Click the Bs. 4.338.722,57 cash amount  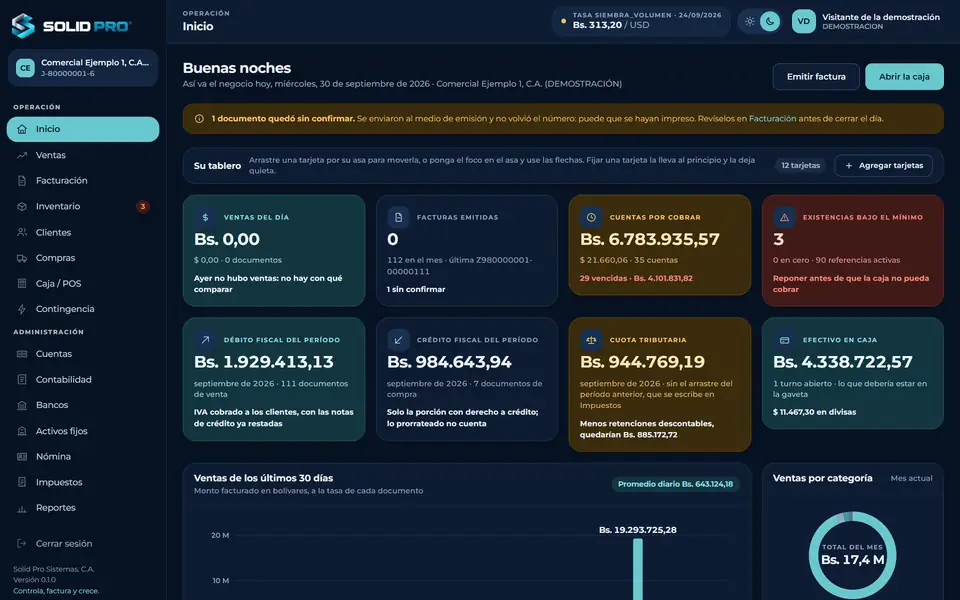(x=842, y=362)
